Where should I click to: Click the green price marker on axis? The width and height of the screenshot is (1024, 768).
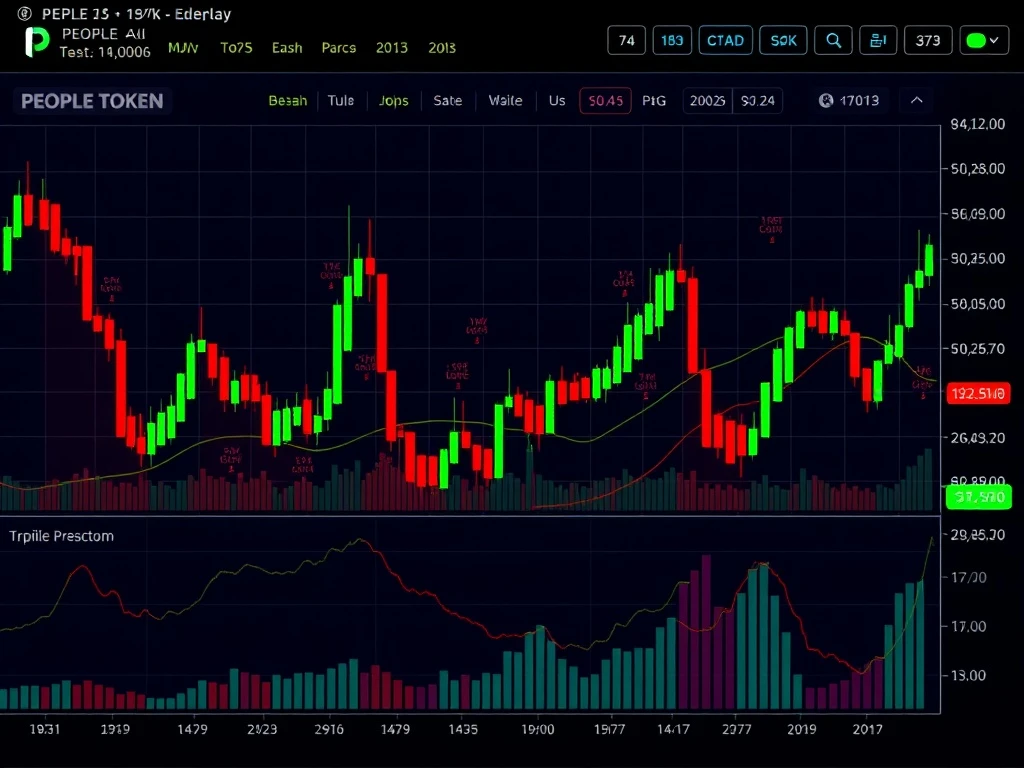pyautogui.click(x=978, y=498)
